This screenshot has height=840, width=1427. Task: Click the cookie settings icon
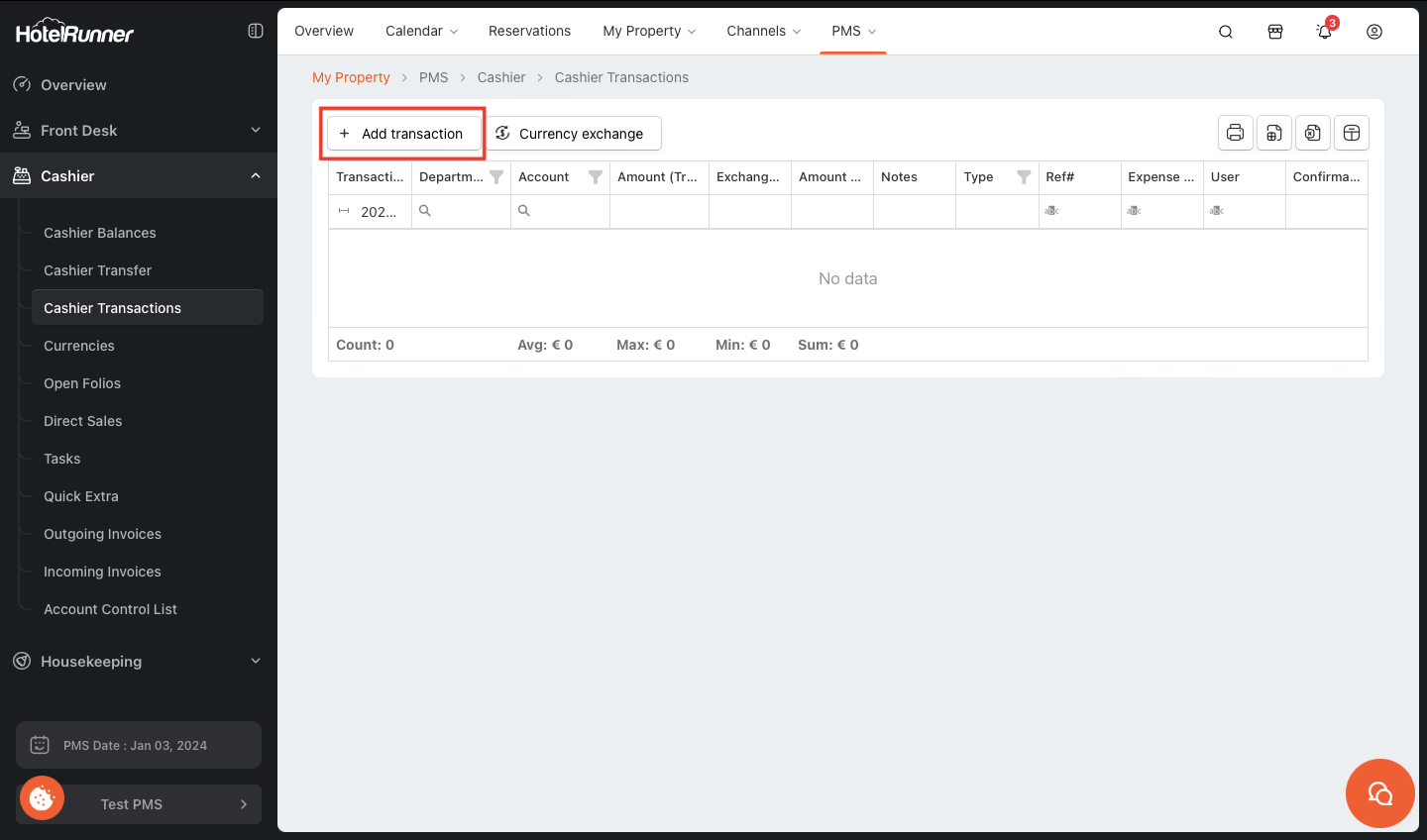(42, 798)
